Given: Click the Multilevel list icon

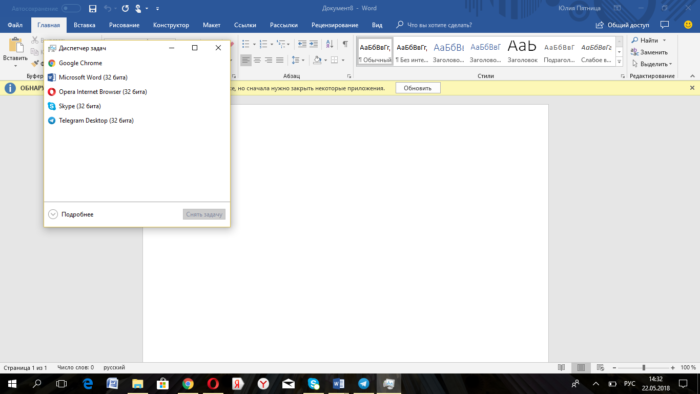Looking at the screenshot, I should click(281, 44).
